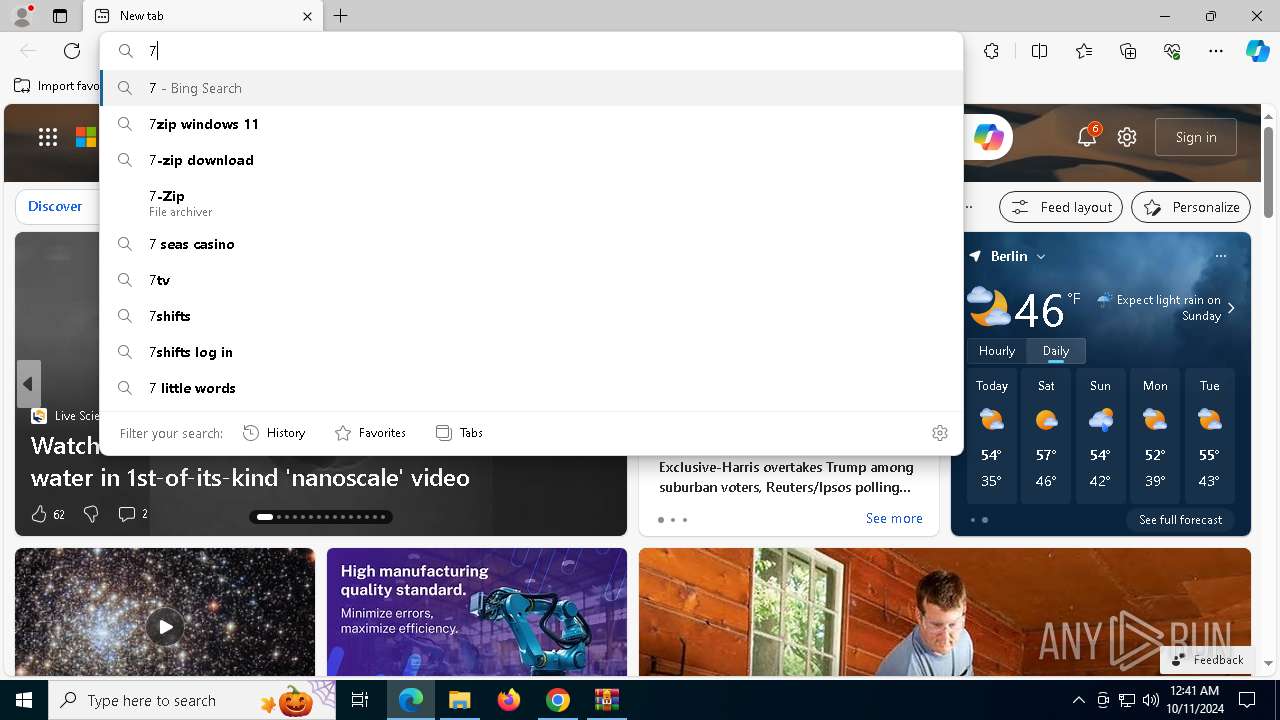Filter search by History
The image size is (1280, 720).
pyautogui.click(x=274, y=433)
